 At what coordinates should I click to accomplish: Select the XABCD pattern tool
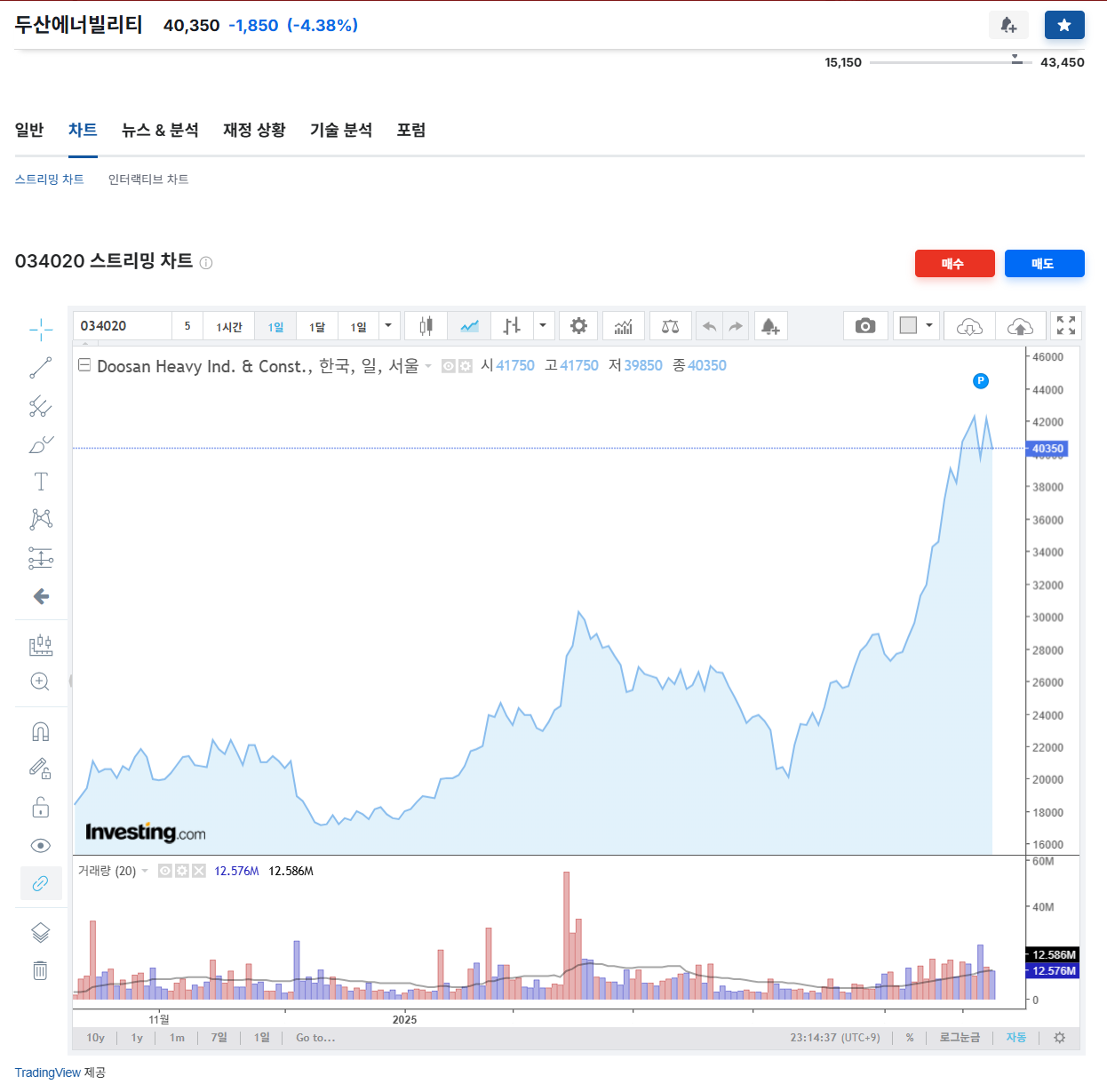click(x=40, y=519)
